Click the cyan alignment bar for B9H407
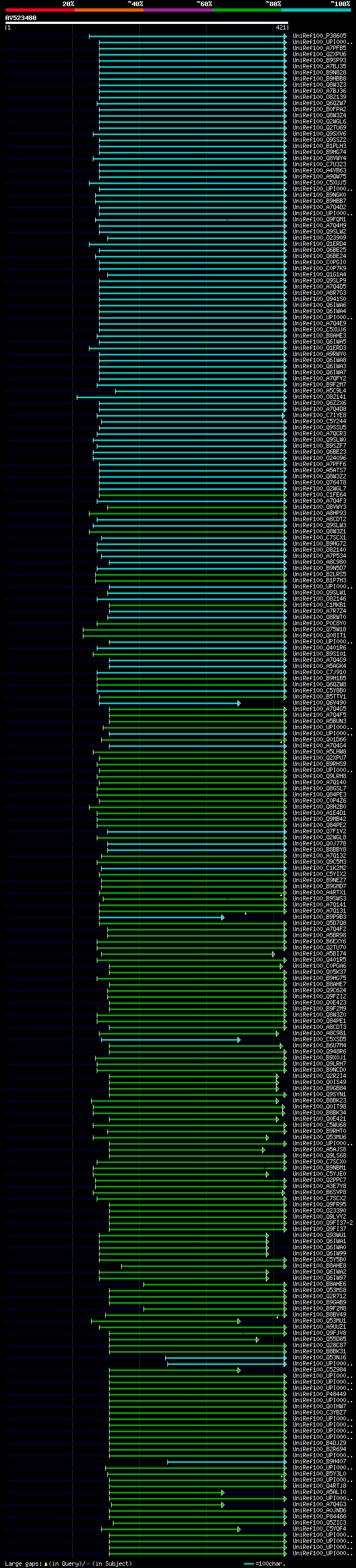Viewport: 356px width, 1568px height. (227, 1462)
